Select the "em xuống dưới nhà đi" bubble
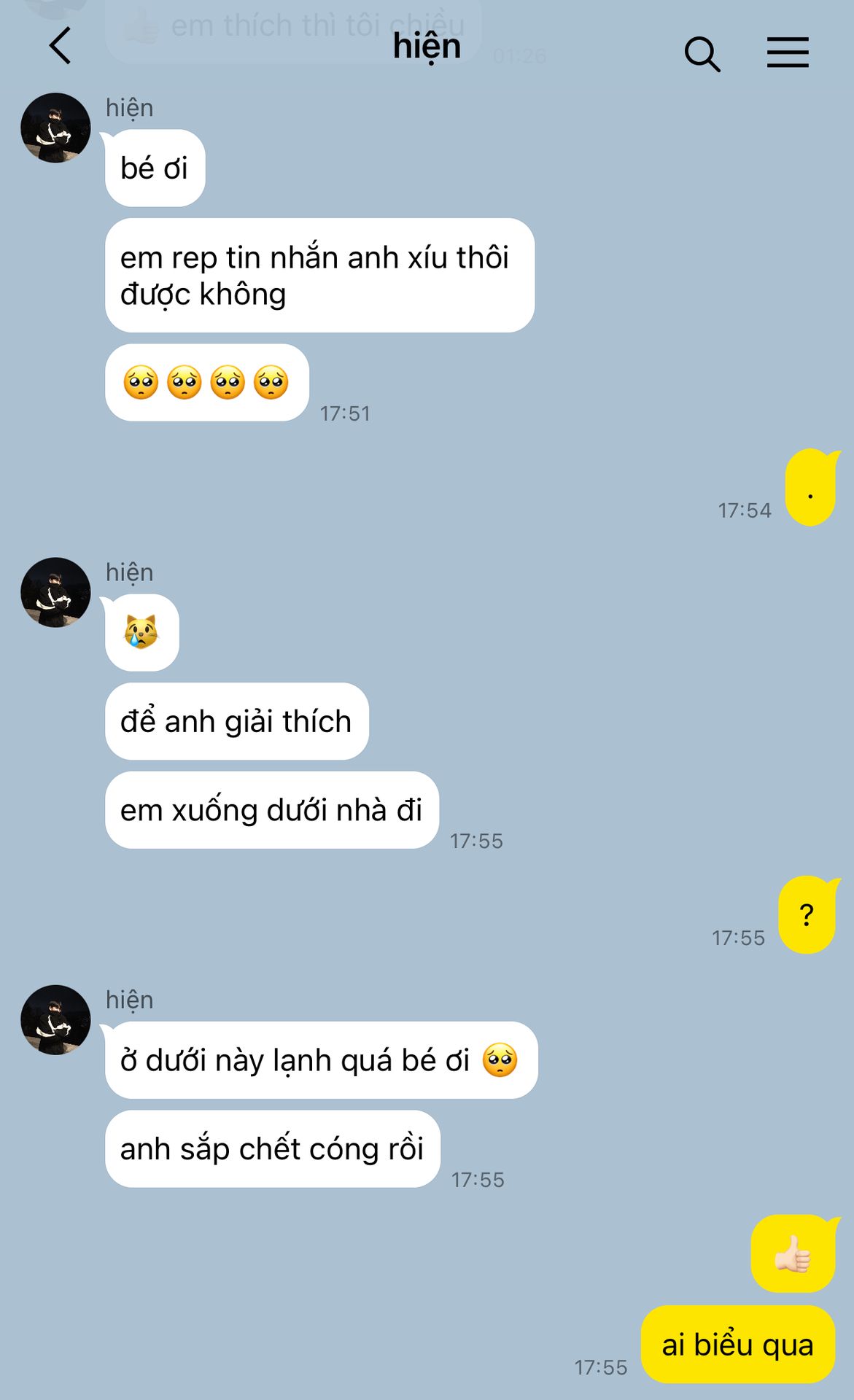Screen dimensions: 854x1400 pyautogui.click(x=271, y=810)
